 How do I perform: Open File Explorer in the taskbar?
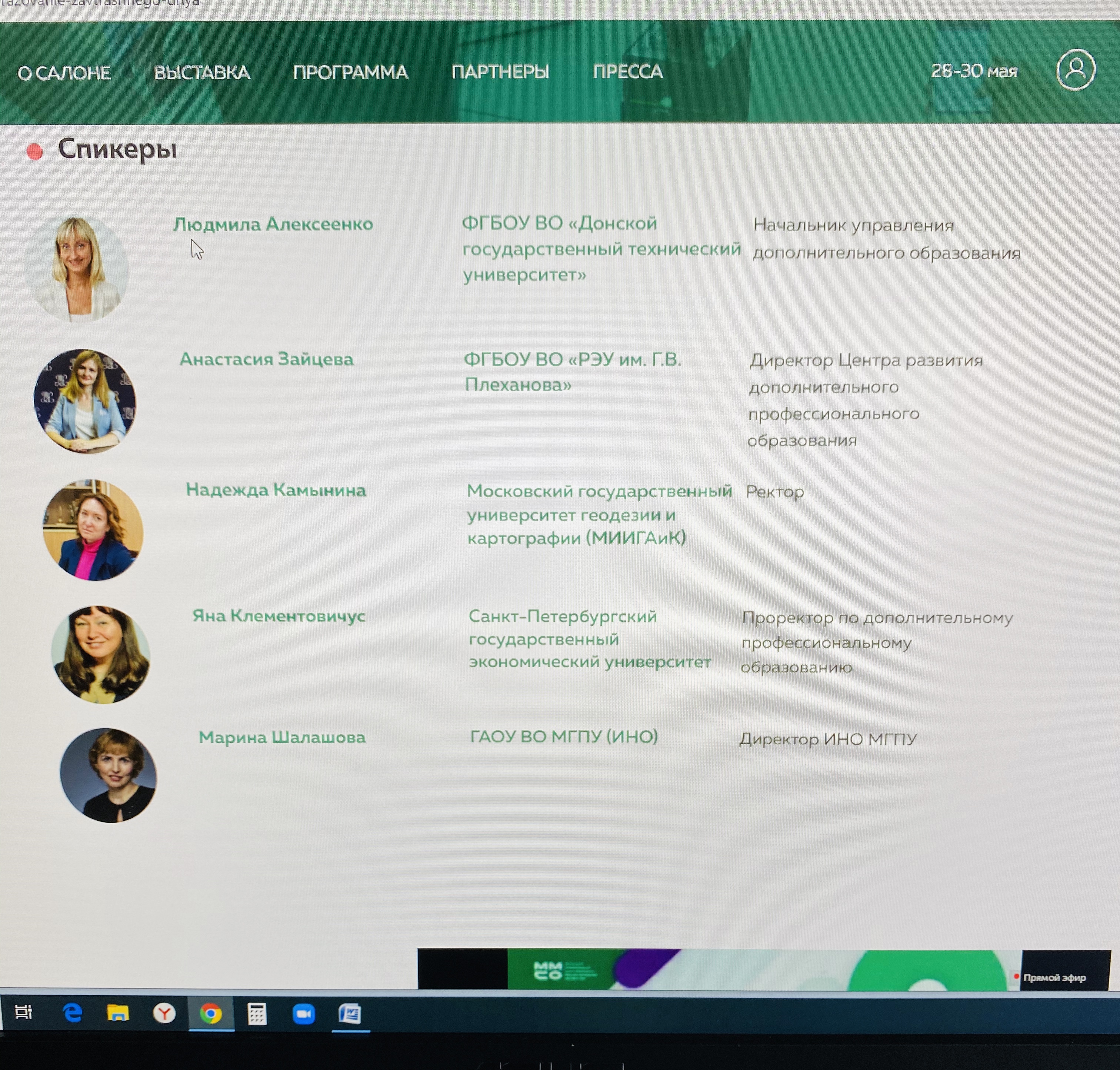coord(118,1013)
